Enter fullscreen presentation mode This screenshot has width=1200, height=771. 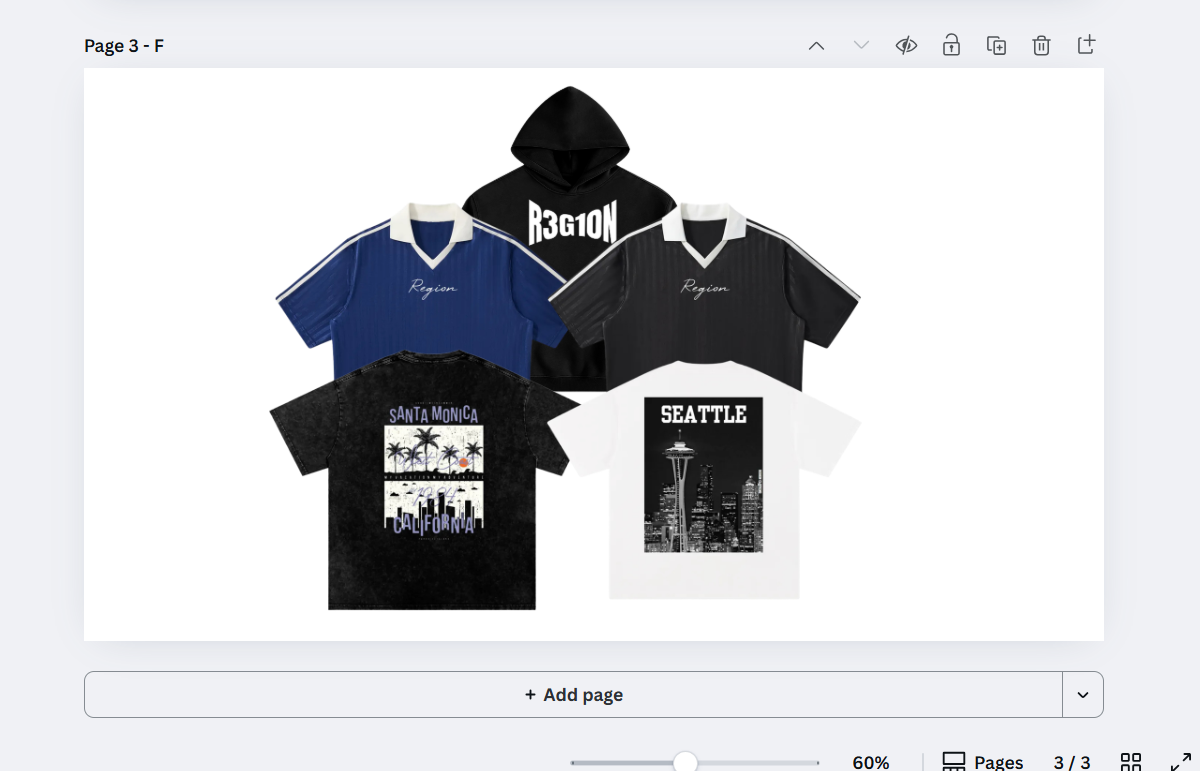[1180, 763]
